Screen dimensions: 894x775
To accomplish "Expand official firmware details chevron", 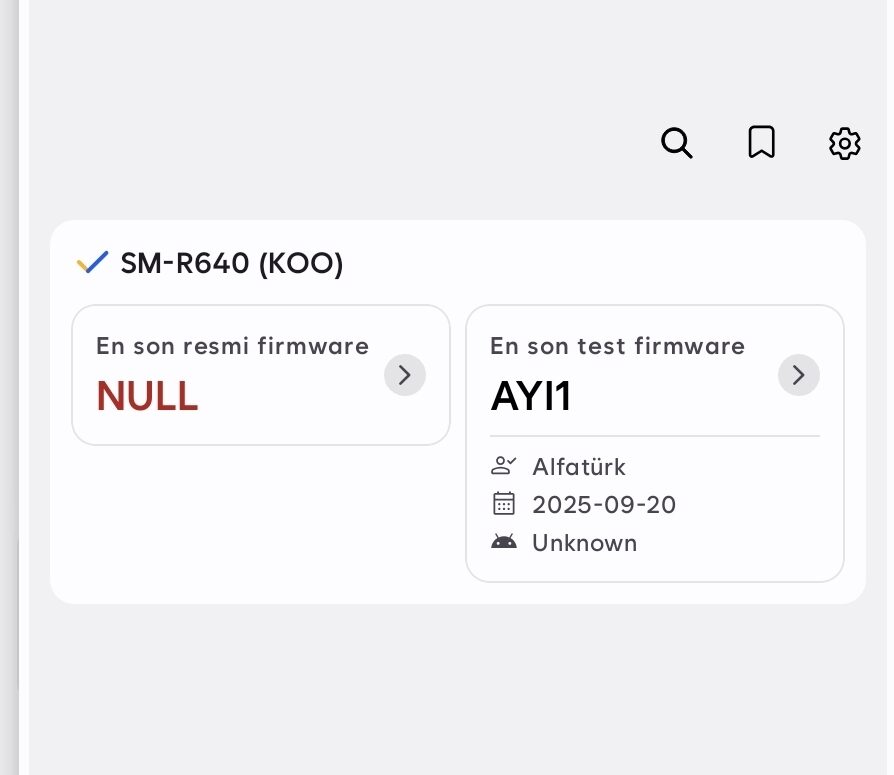I will click(x=405, y=375).
